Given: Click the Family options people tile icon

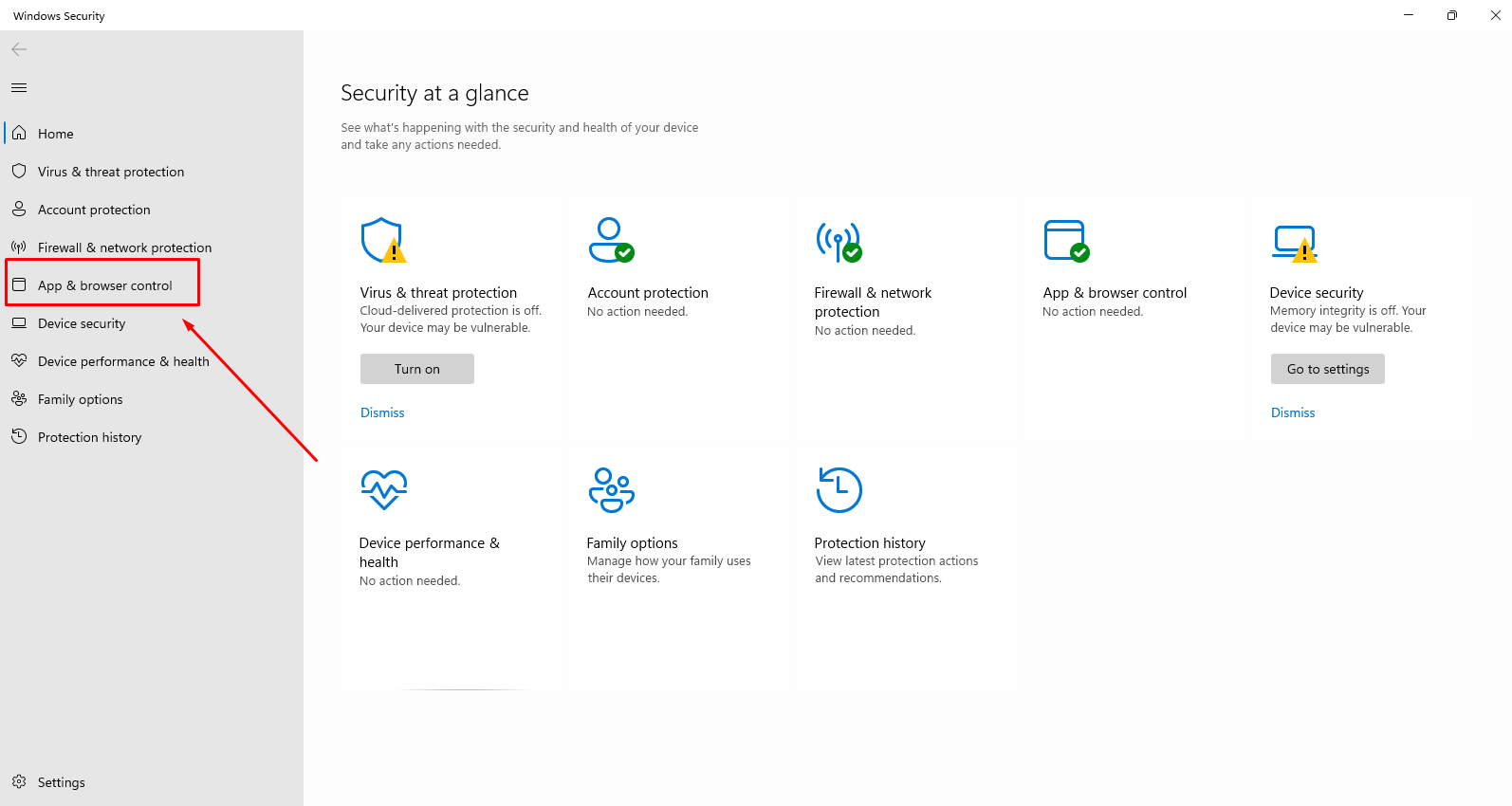Looking at the screenshot, I should point(611,489).
